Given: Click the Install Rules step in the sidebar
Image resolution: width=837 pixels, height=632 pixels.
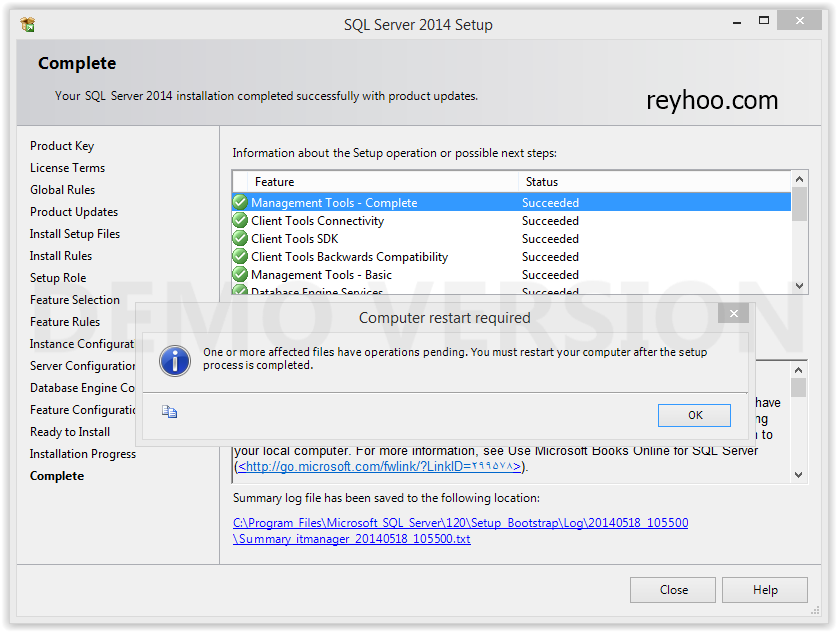Looking at the screenshot, I should (61, 256).
